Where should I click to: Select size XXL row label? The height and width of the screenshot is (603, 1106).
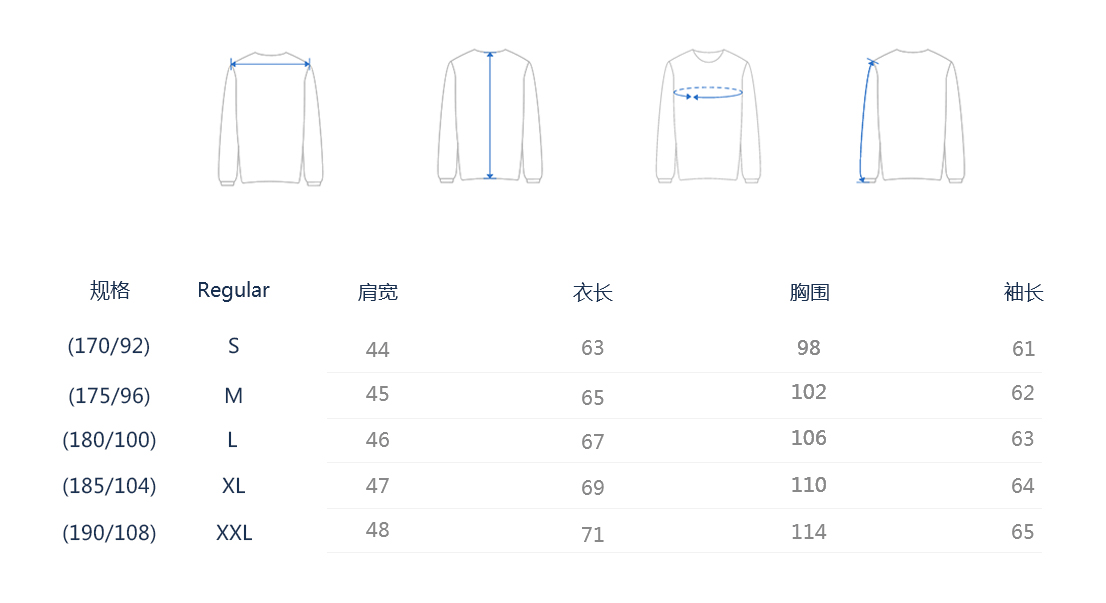234,533
